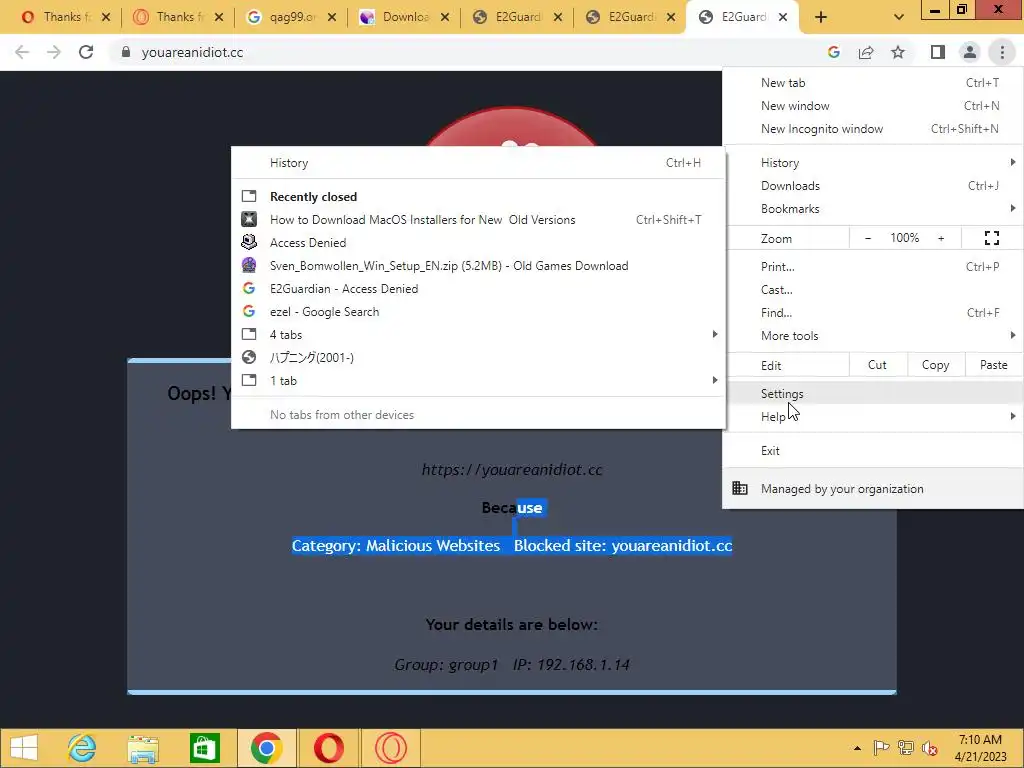This screenshot has height=768, width=1024.
Task: Click the Managed by organization building icon
Action: pyautogui.click(x=740, y=488)
